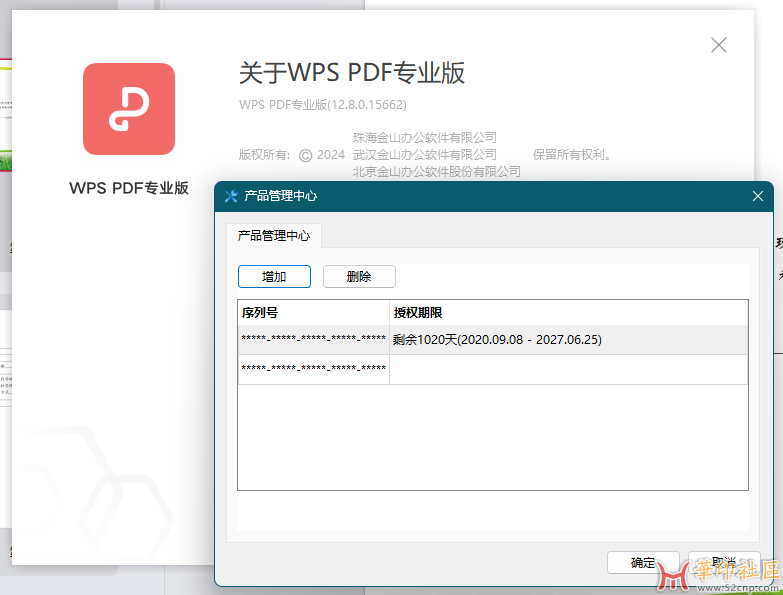Select the first masked serial number row
783x595 pixels.
tap(313, 340)
